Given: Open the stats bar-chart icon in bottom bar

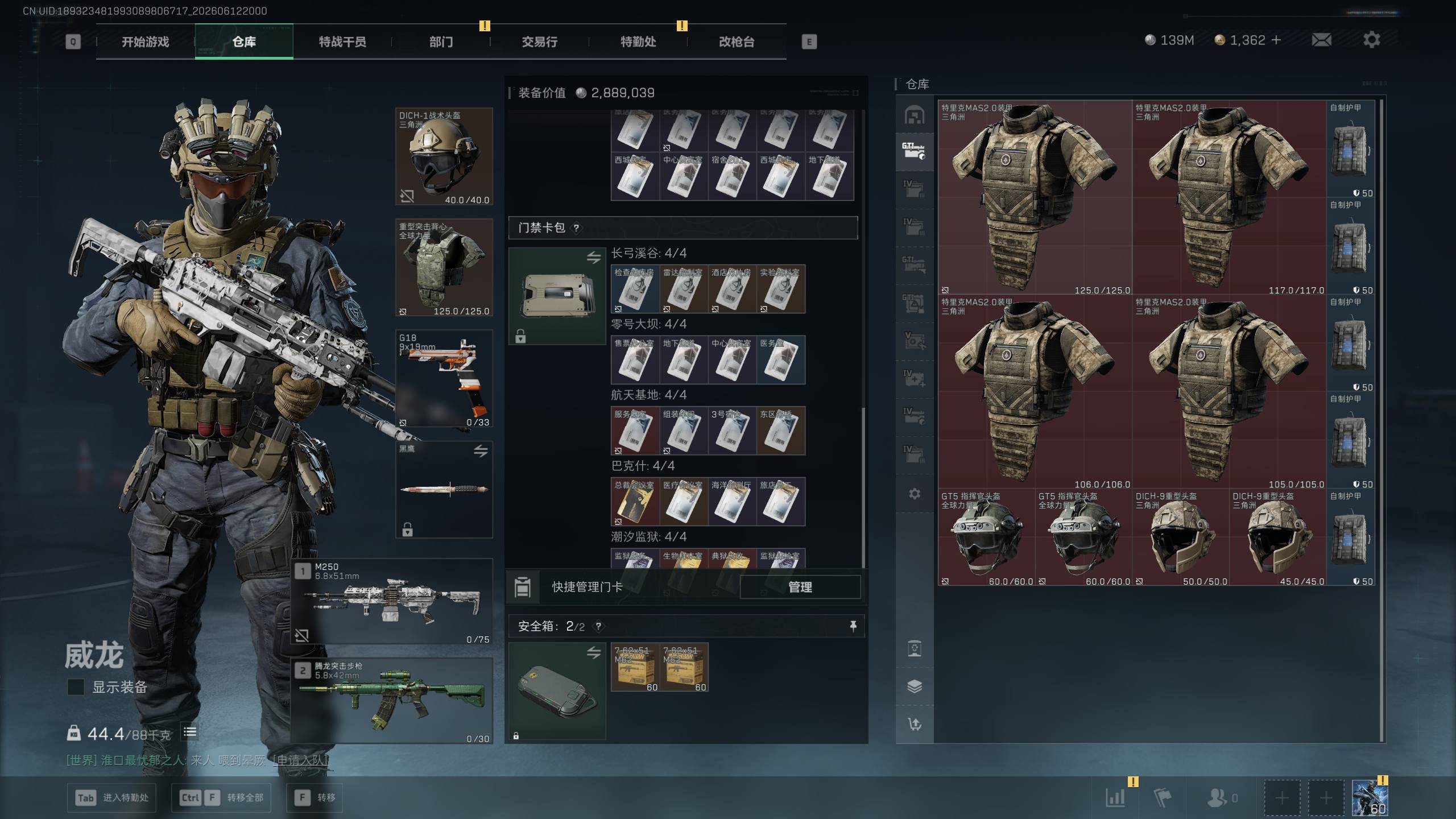Looking at the screenshot, I should [x=1115, y=798].
